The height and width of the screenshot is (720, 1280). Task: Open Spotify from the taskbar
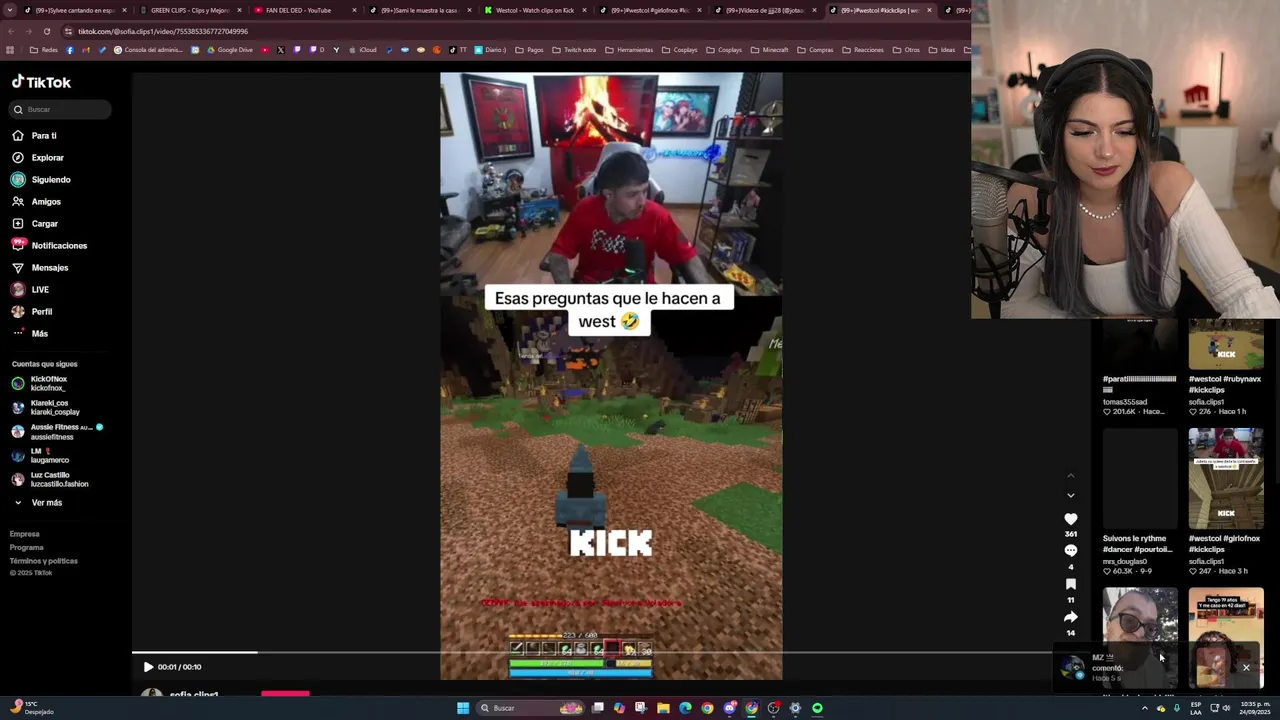(x=817, y=708)
